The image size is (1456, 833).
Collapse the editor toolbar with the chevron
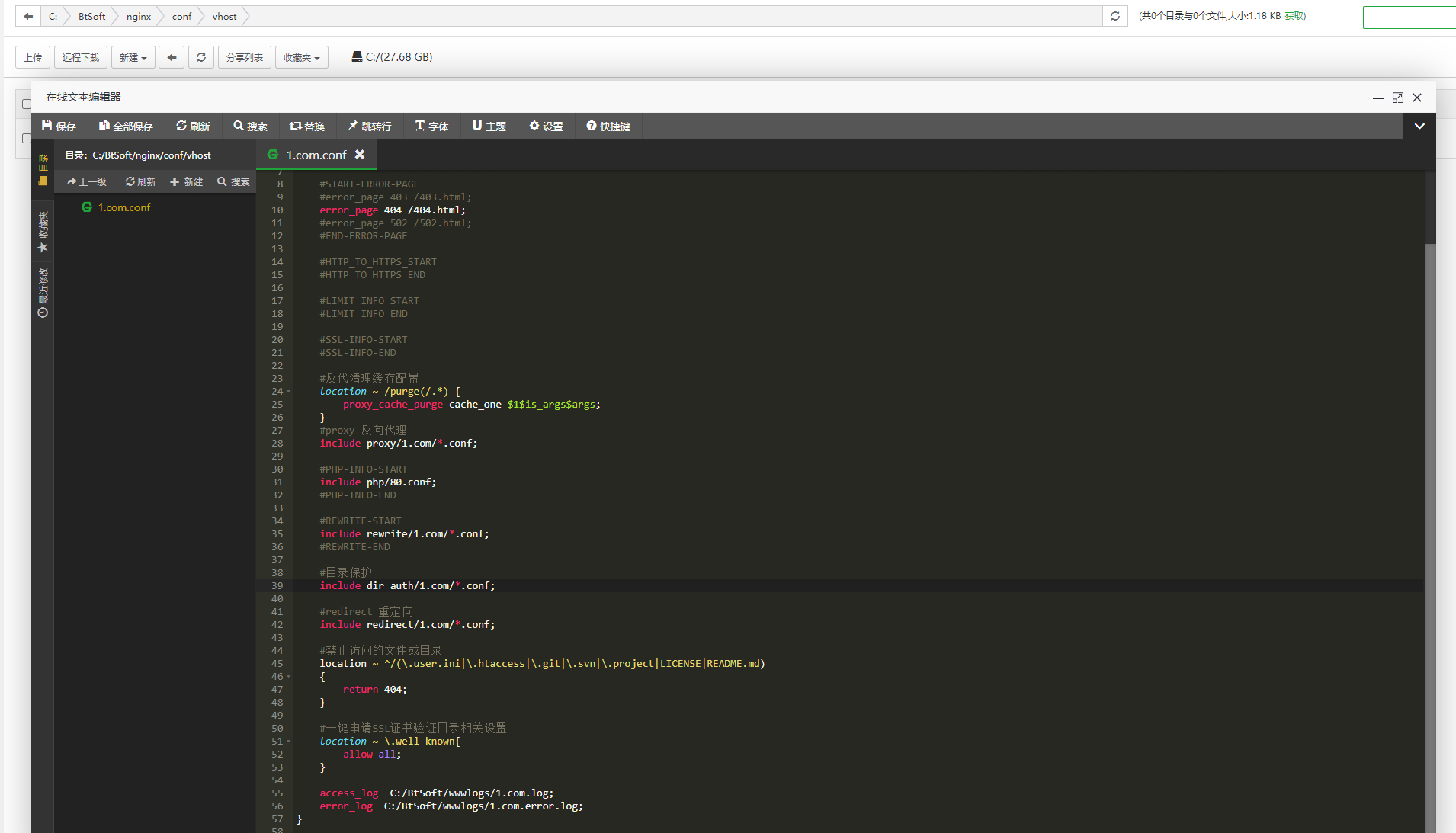tap(1419, 127)
